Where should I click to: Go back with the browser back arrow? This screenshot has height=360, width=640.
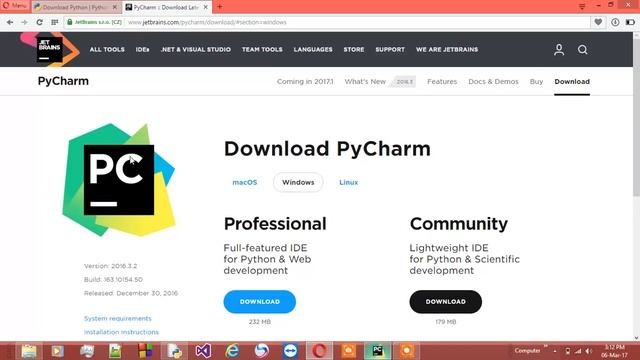point(10,22)
